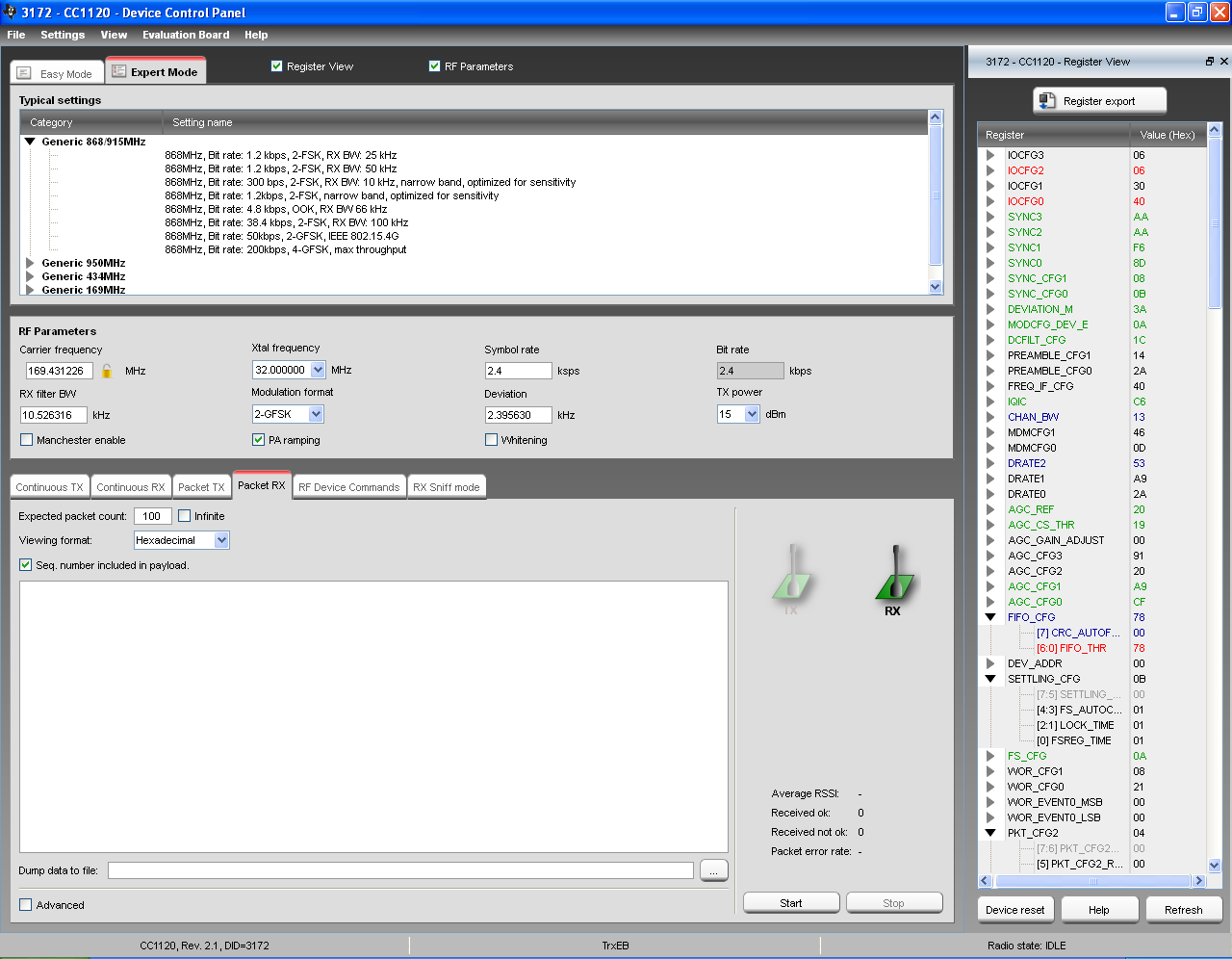Collapse the PKT_CFG2 register
The image size is (1232, 959).
(990, 833)
